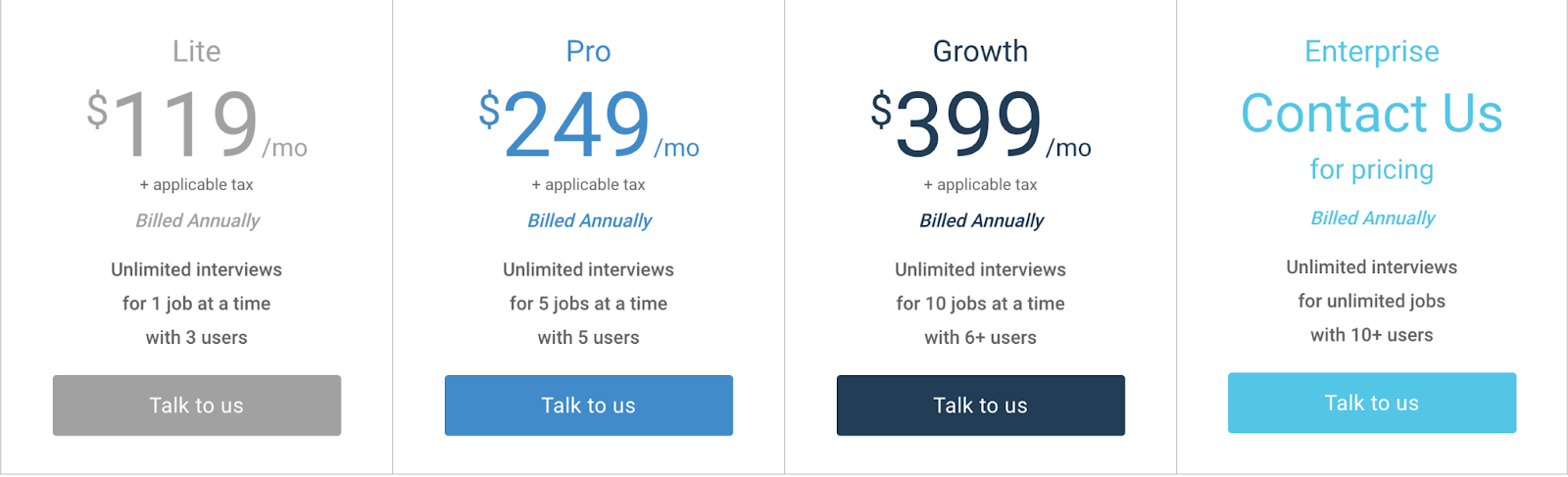Click the 'for pricing' text under Enterprise

(1372, 169)
